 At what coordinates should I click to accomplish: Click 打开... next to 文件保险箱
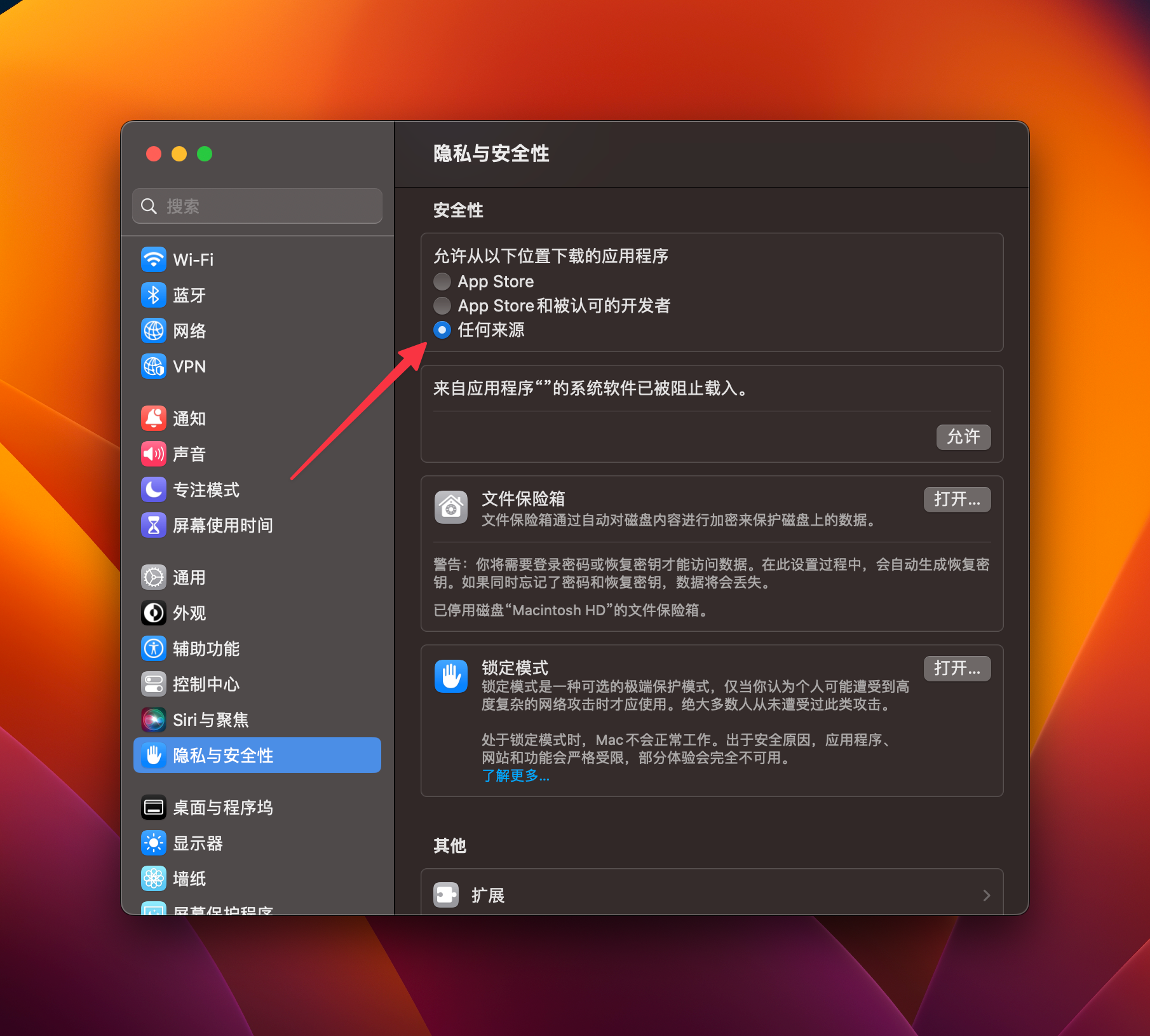point(957,499)
